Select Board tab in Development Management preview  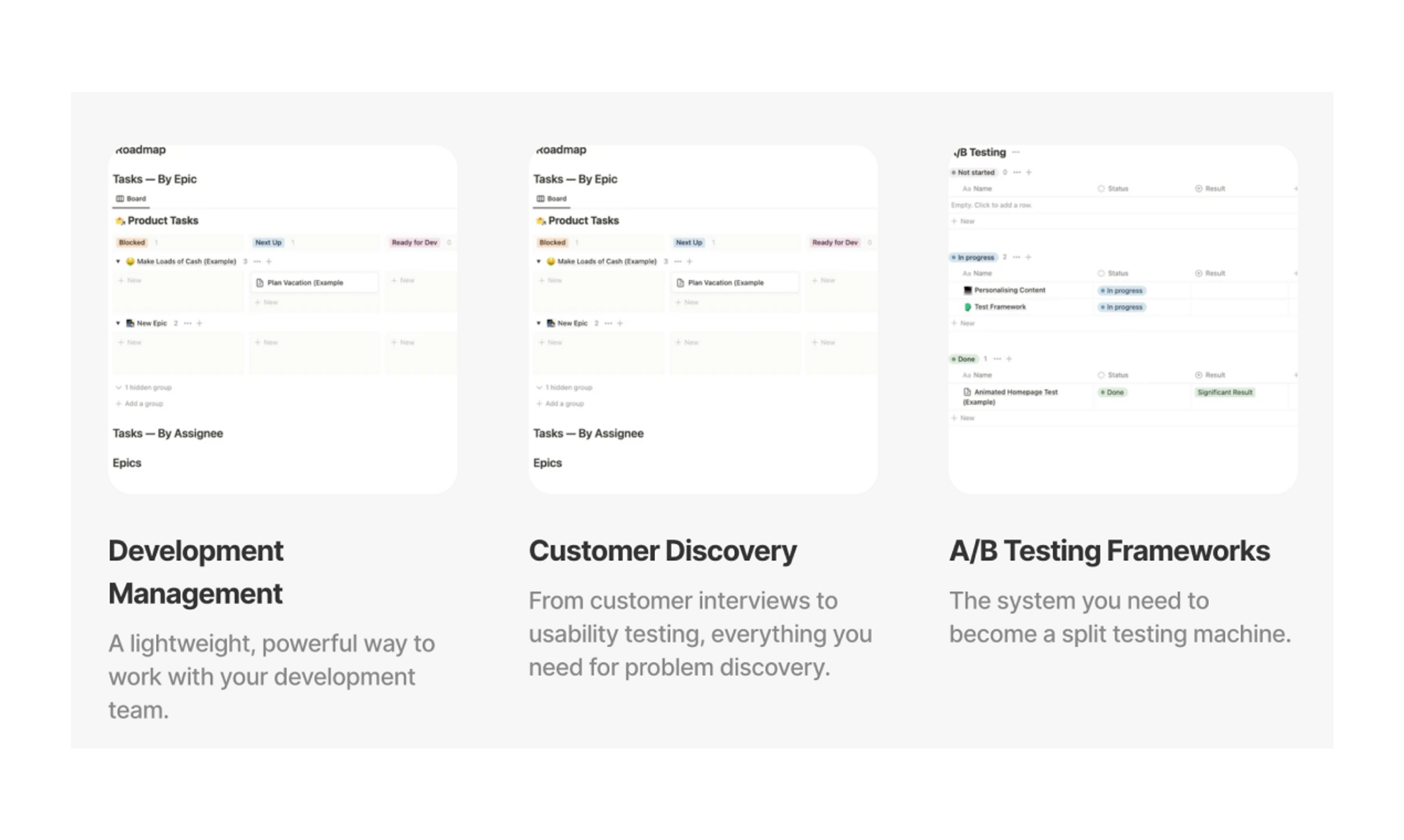[131, 199]
